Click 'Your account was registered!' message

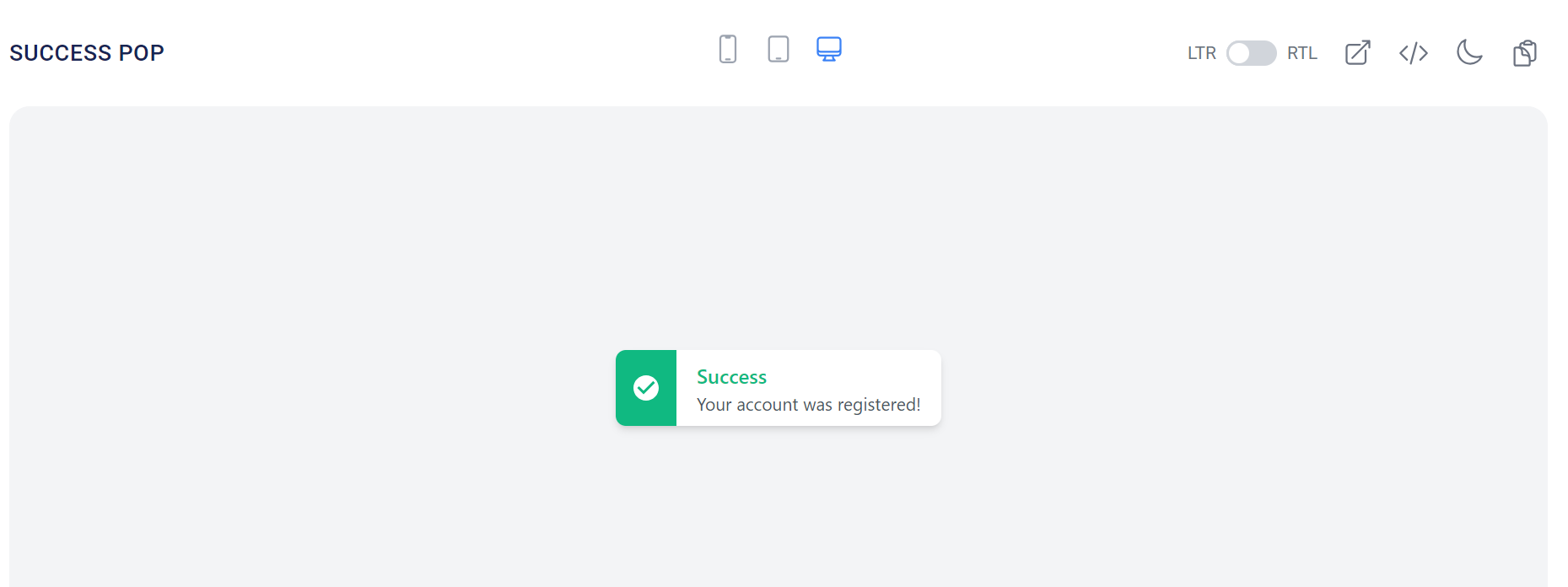(808, 405)
